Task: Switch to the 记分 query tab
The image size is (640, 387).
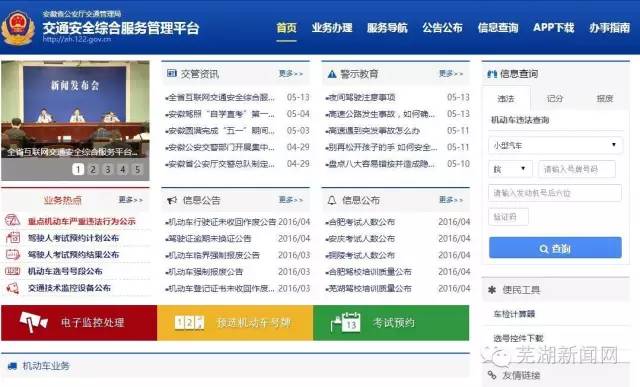Action: pyautogui.click(x=555, y=98)
